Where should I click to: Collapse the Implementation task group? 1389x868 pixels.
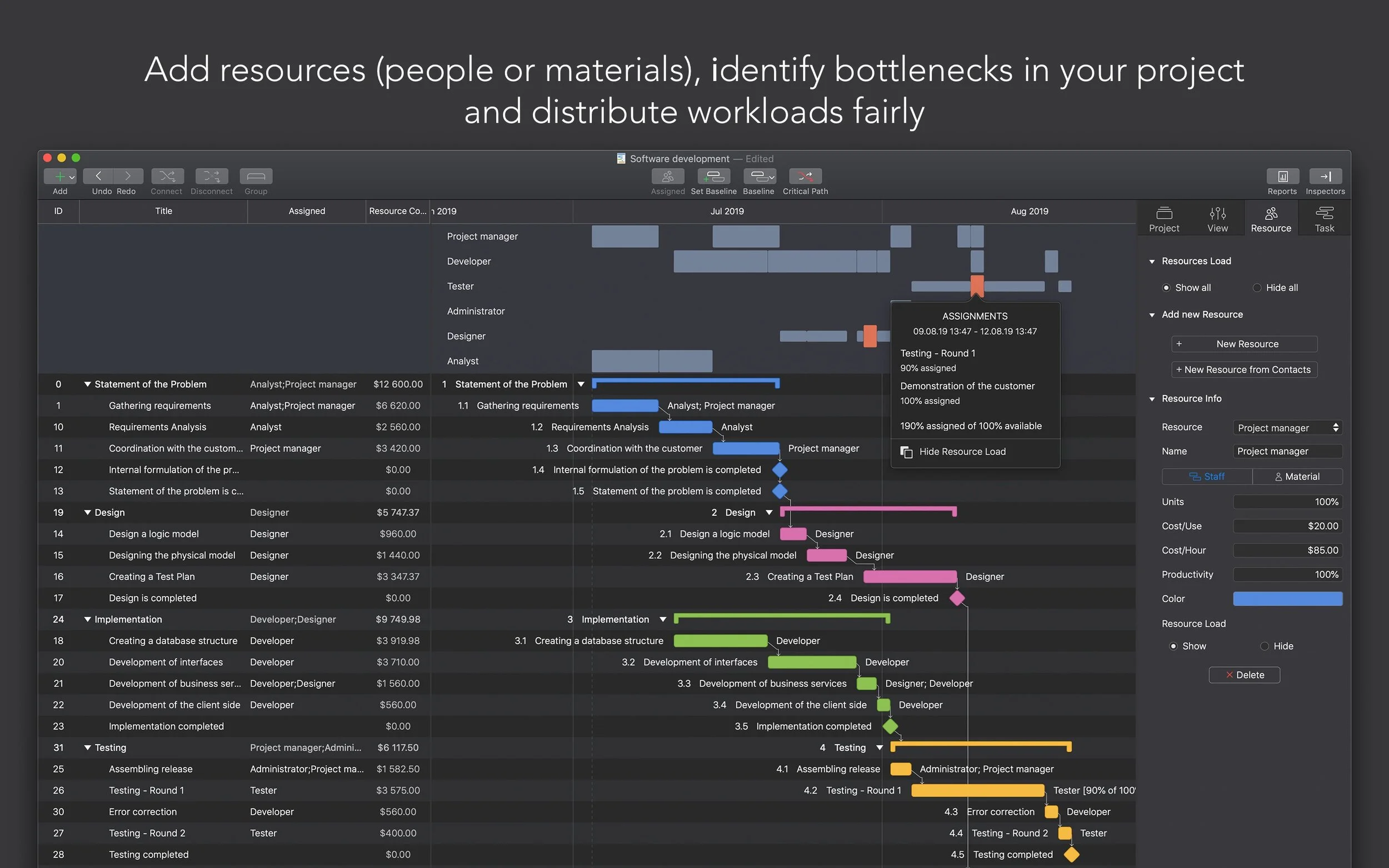[x=87, y=619]
